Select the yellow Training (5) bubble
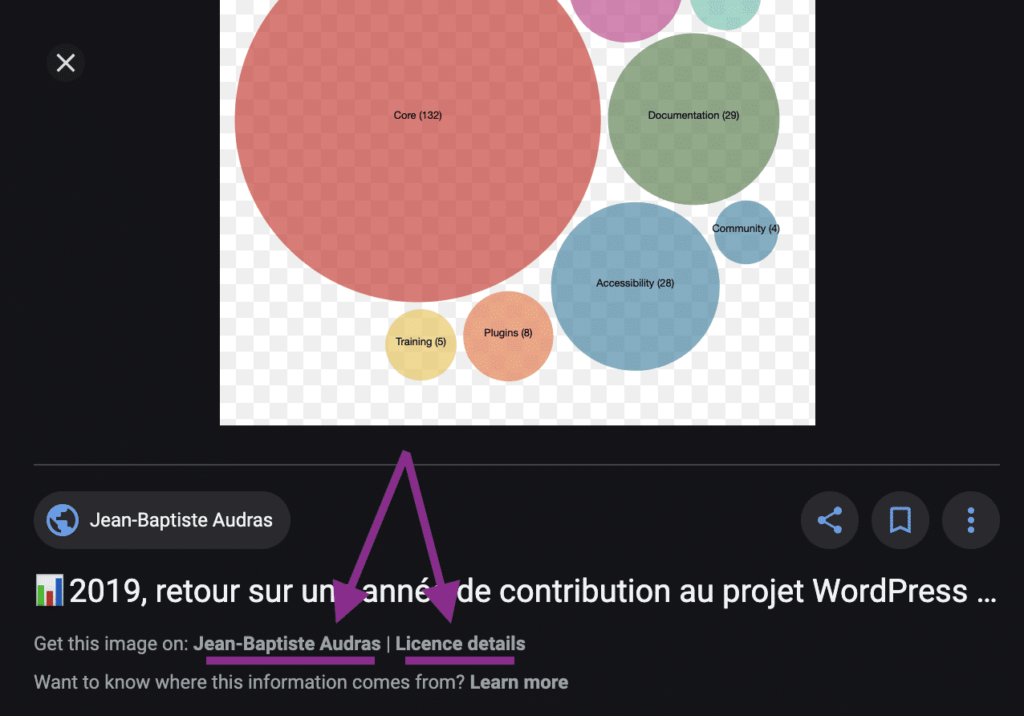This screenshot has height=716, width=1024. (x=421, y=345)
